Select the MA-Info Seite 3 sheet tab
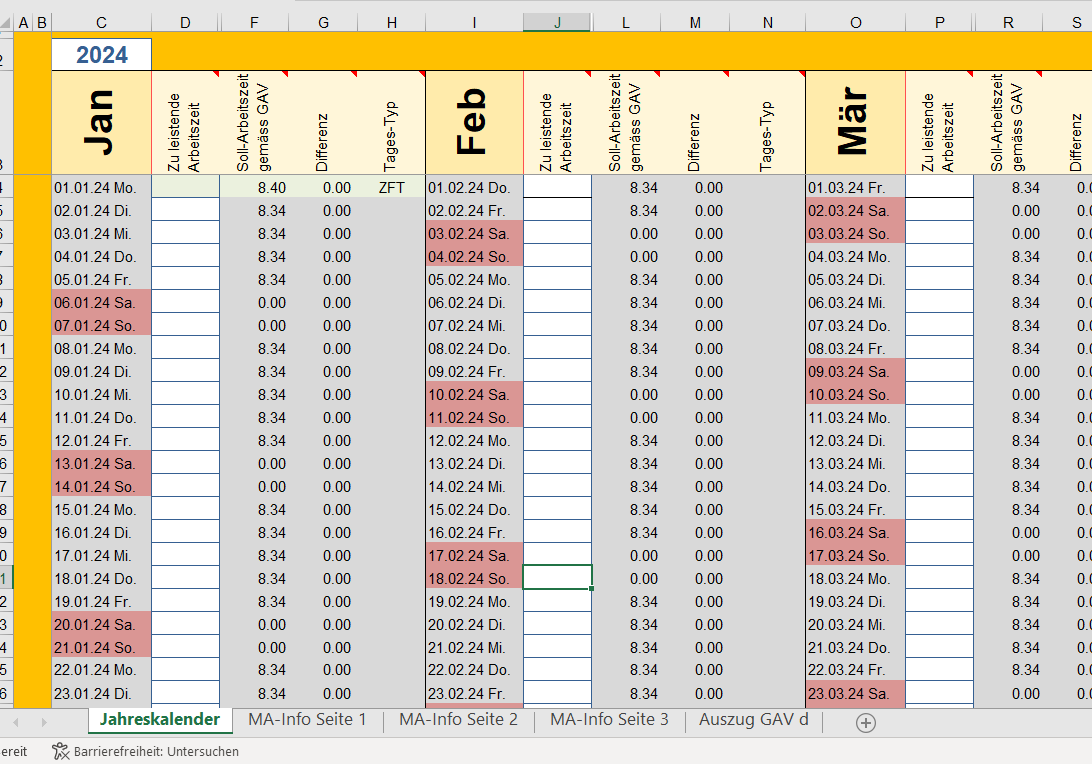The image size is (1092, 764). (609, 720)
